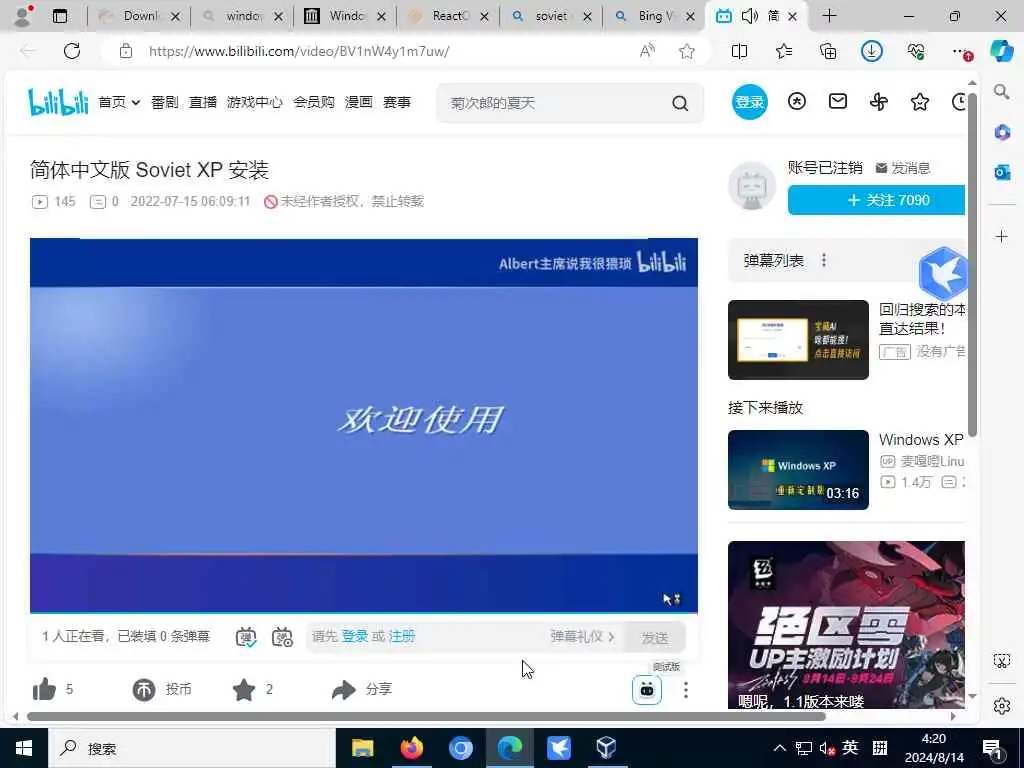The height and width of the screenshot is (768, 1024).
Task: Open Firefox from the taskbar
Action: click(411, 748)
